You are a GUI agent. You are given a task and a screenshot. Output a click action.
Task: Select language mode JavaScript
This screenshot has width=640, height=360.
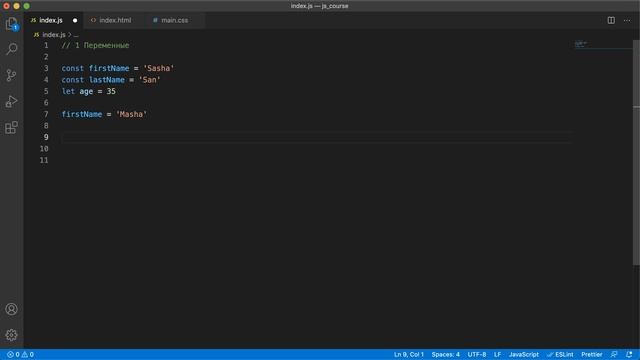(x=524, y=354)
